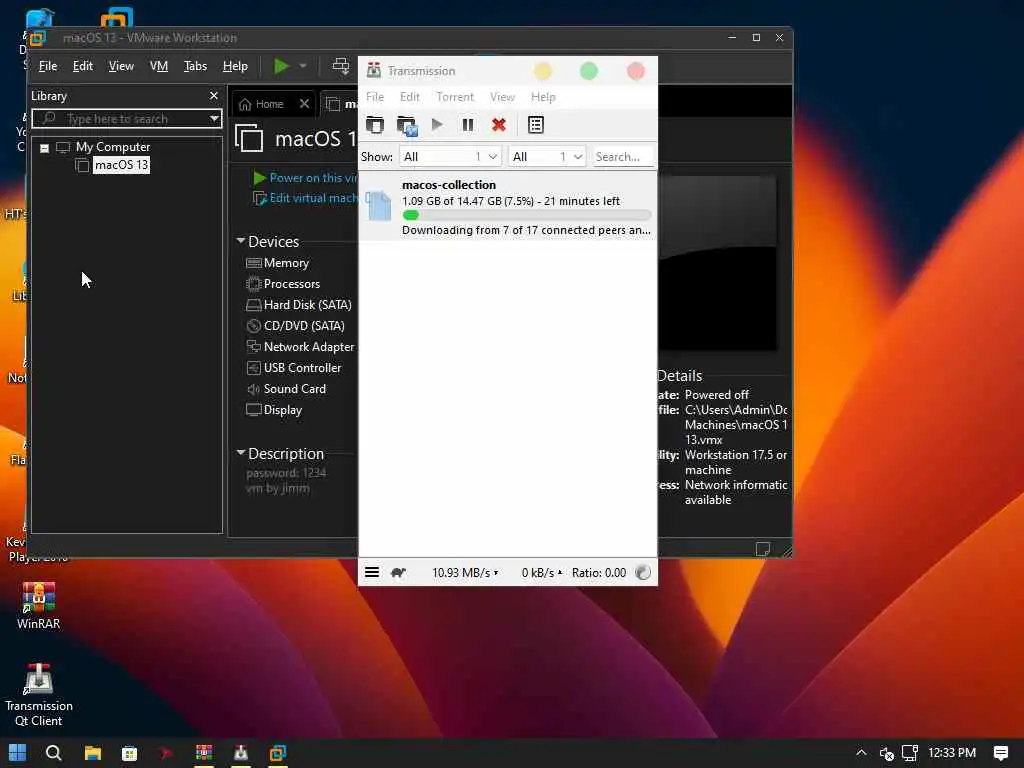Click Windows Start button
The width and height of the screenshot is (1024, 768).
tap(18, 753)
